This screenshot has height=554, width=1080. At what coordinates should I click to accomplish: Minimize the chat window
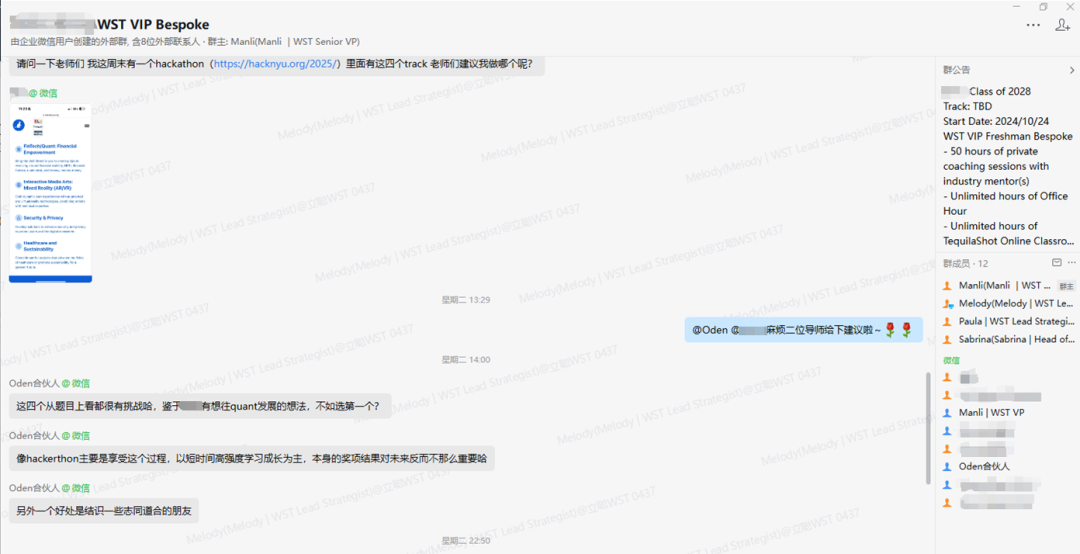click(x=1017, y=6)
